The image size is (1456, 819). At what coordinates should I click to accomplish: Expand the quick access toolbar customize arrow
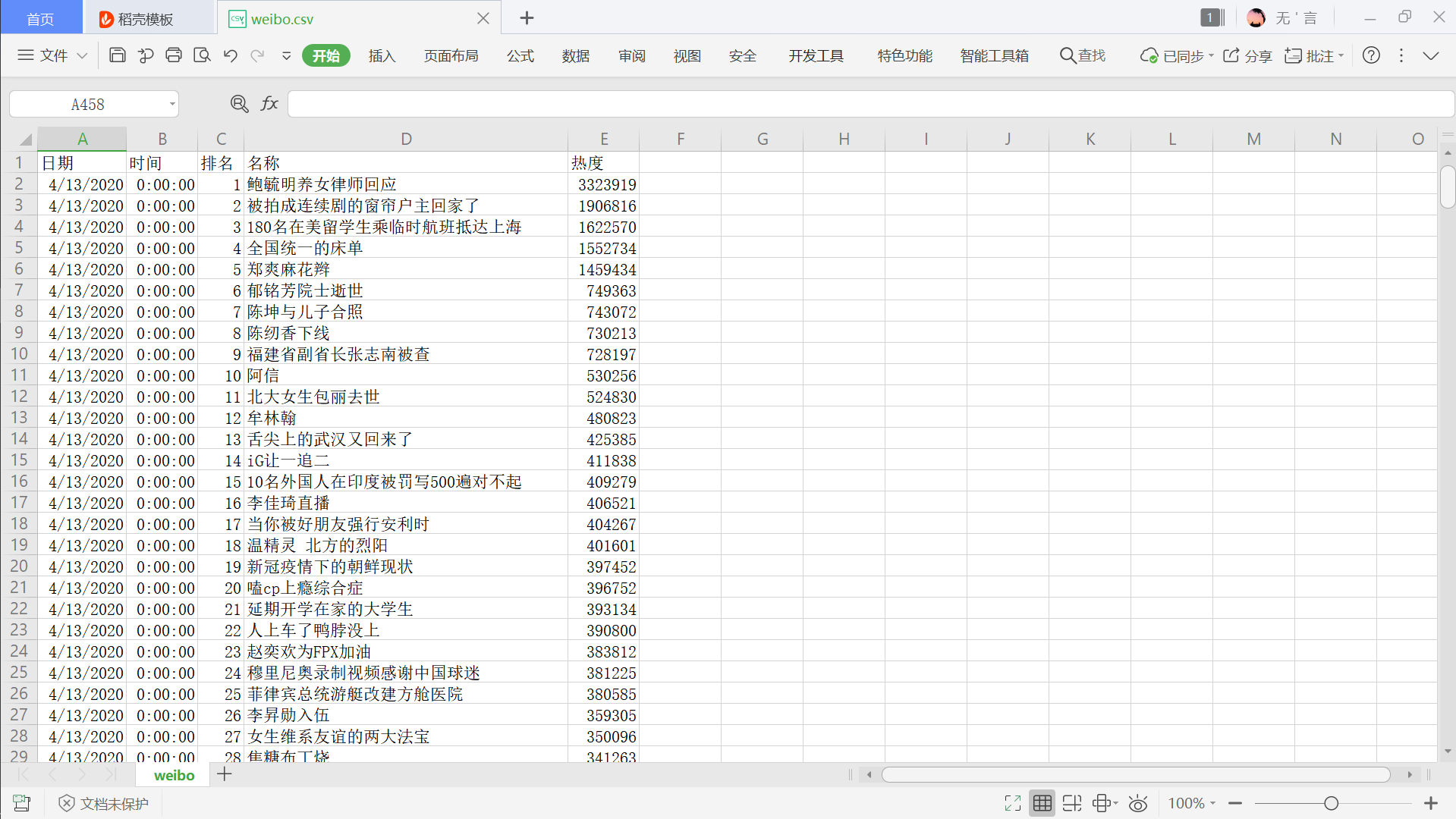pyautogui.click(x=286, y=55)
